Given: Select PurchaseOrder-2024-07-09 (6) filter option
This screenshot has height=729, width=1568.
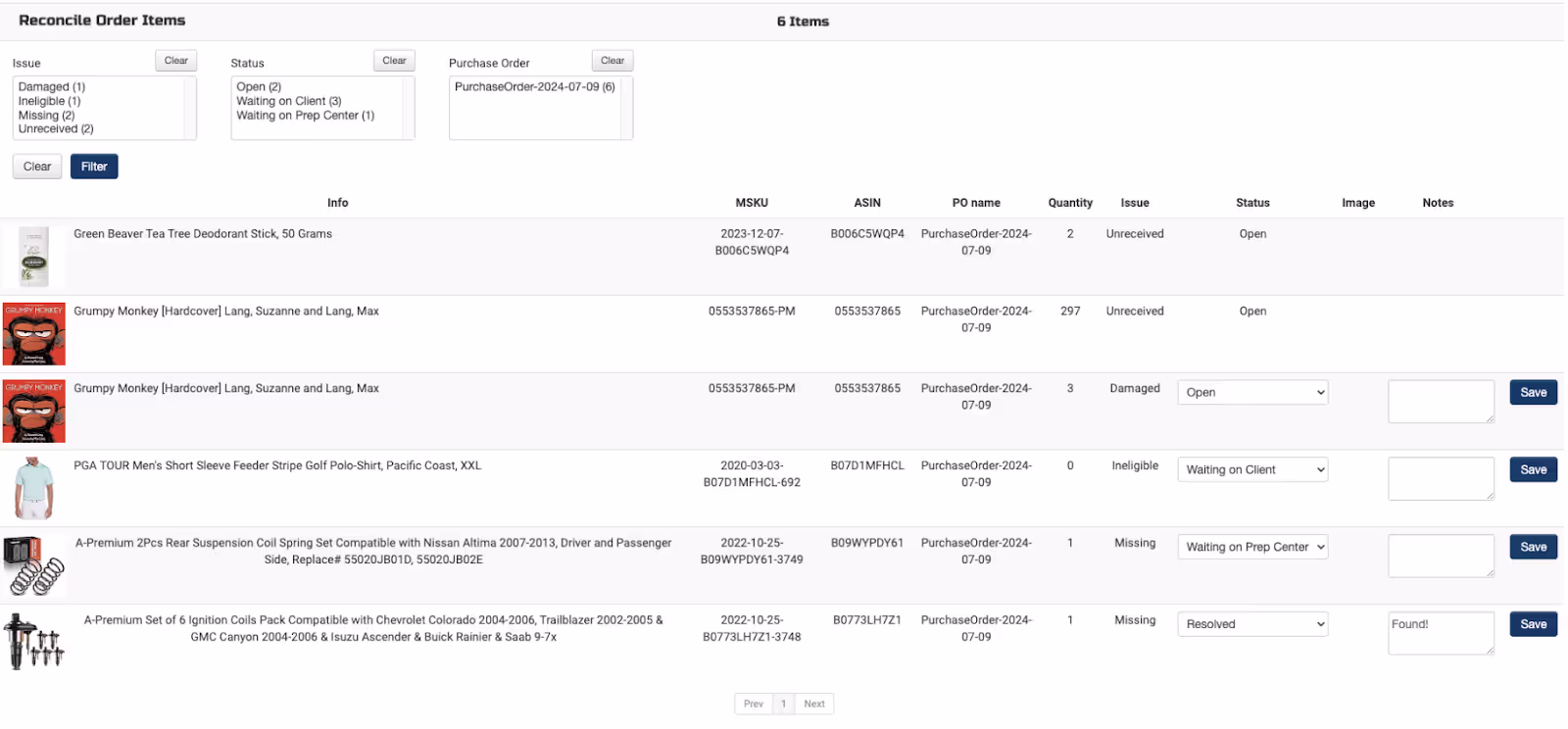Looking at the screenshot, I should [x=535, y=87].
